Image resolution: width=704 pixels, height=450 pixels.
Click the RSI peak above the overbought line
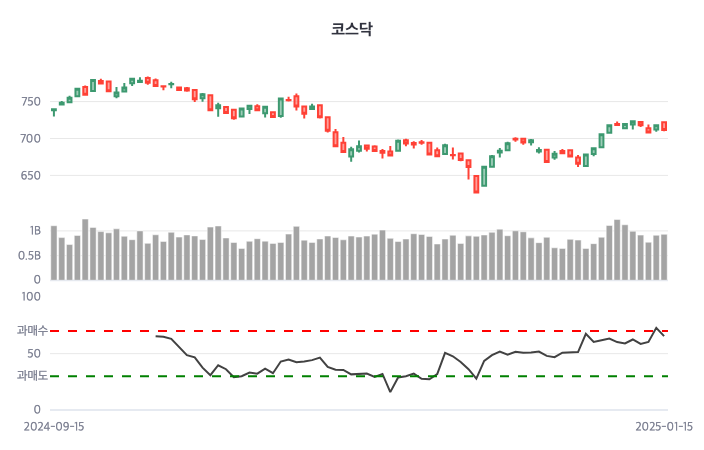point(656,328)
